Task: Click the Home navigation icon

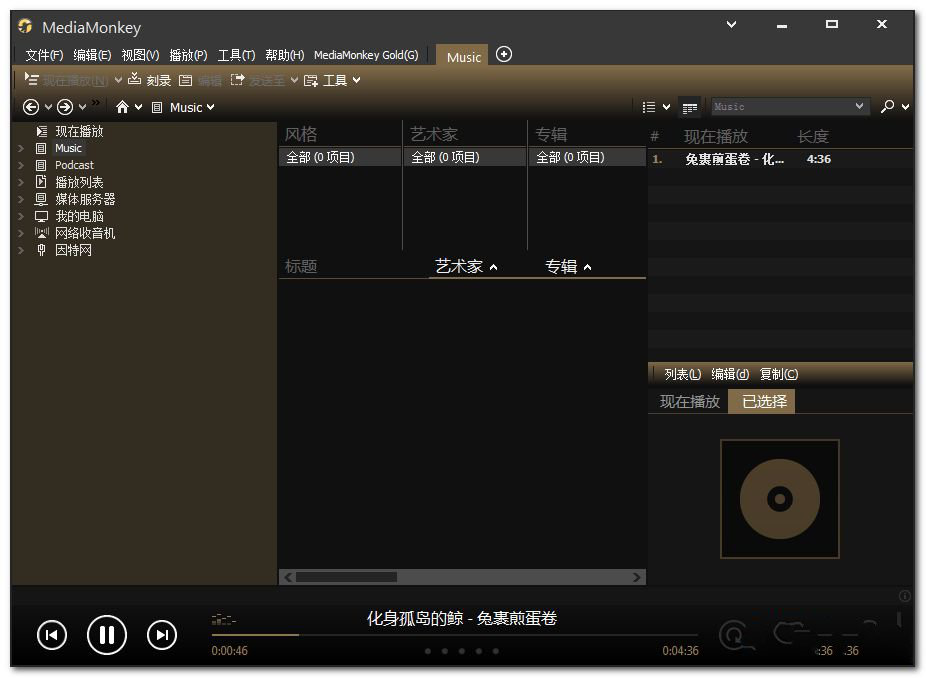Action: tap(122, 107)
